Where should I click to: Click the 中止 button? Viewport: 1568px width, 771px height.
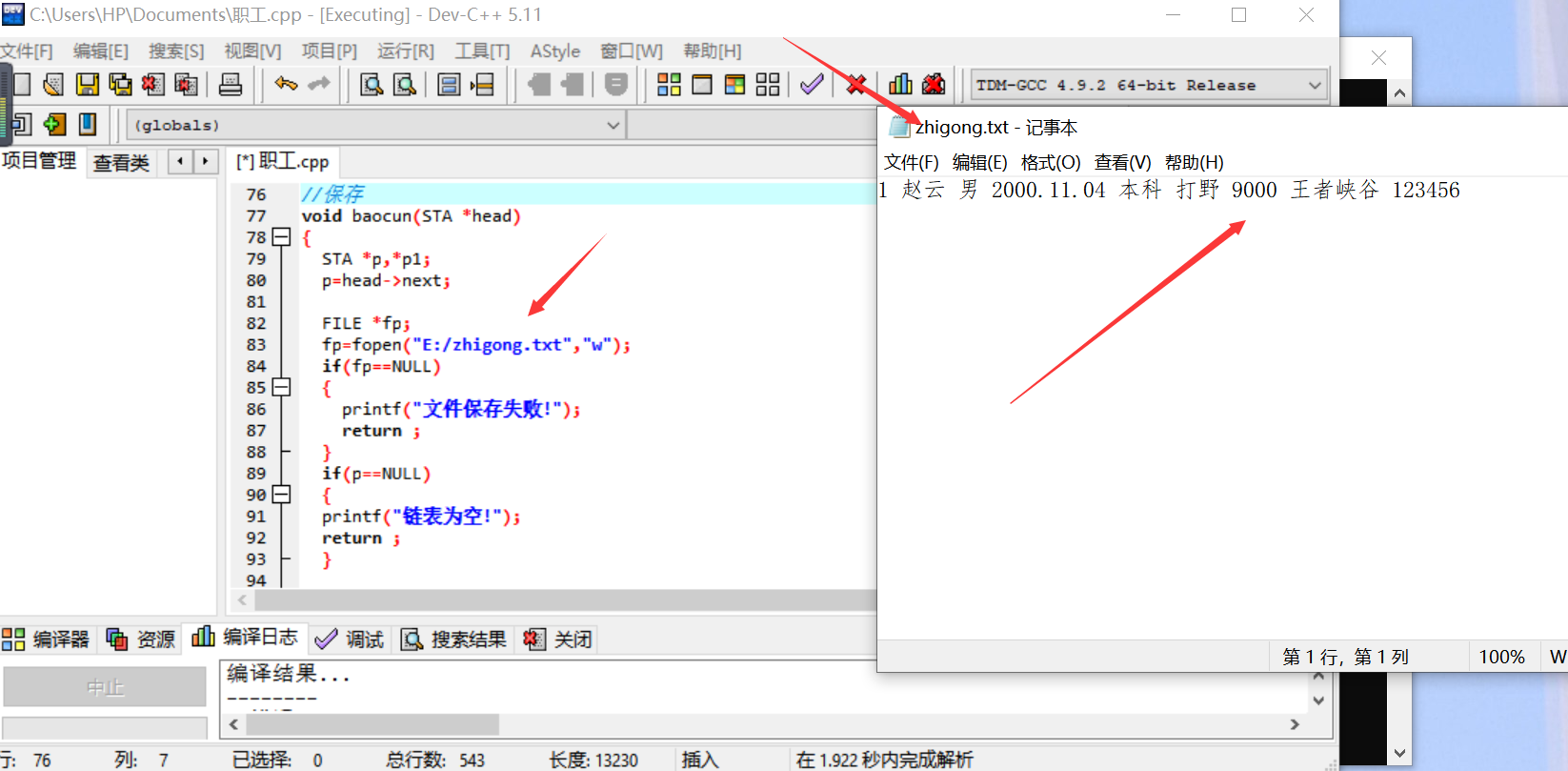tap(105, 687)
